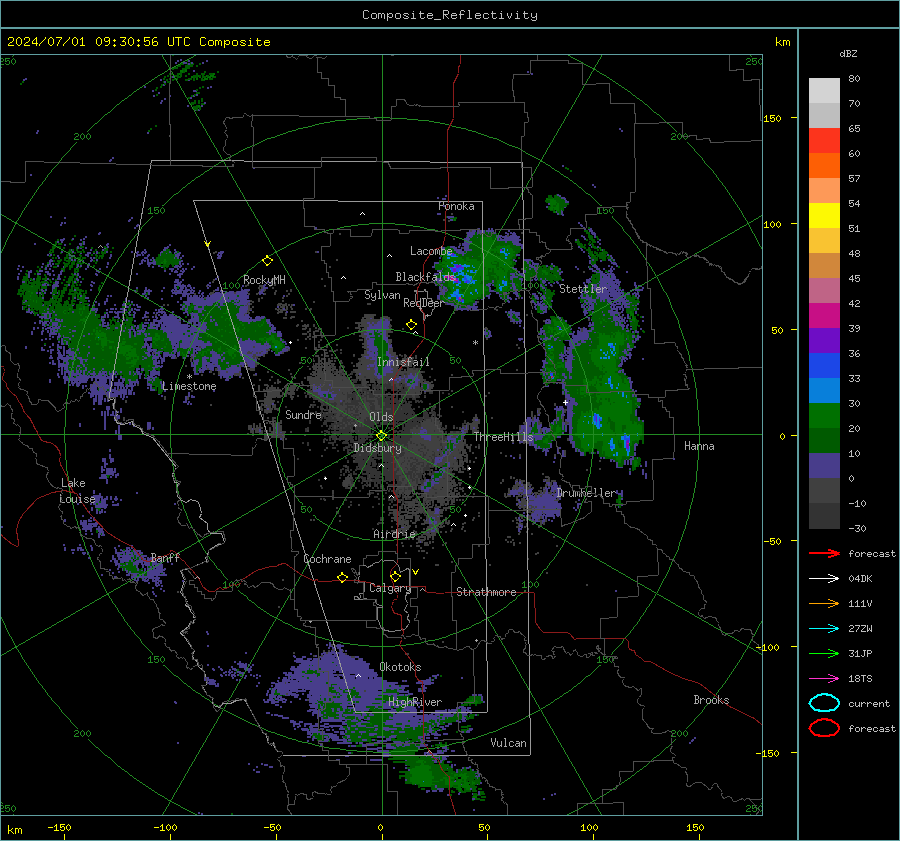
Task: Click the white 04DK arrow legend icon
Action: (x=824, y=579)
